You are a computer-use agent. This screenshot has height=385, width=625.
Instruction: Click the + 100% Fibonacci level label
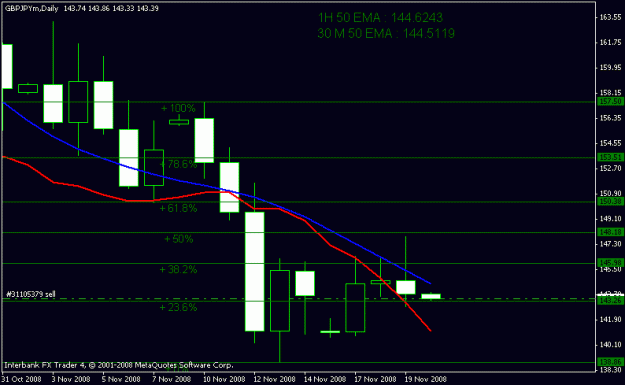click(178, 108)
